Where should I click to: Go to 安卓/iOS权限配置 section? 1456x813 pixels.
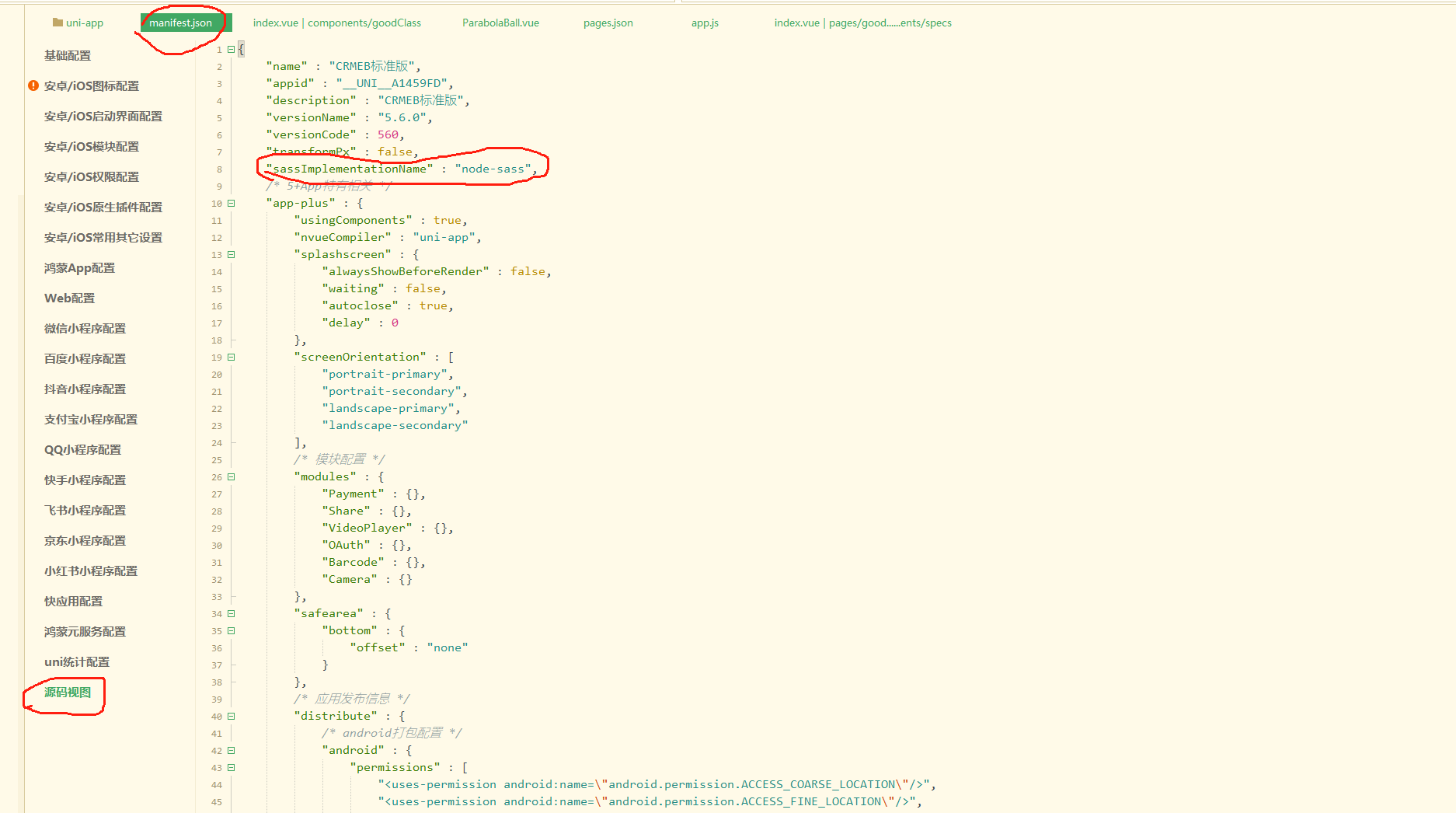[92, 176]
